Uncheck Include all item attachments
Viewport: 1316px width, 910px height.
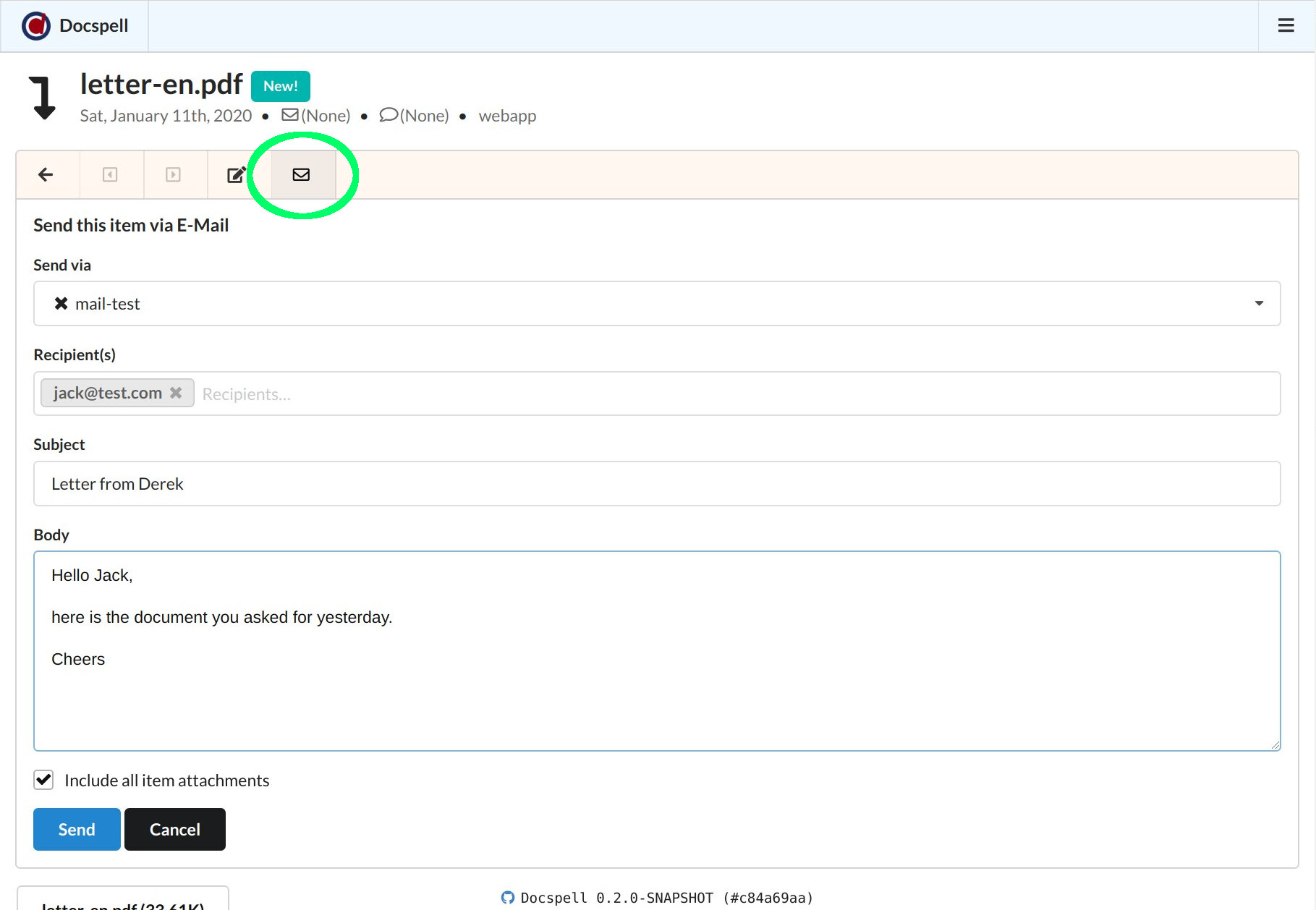click(43, 780)
